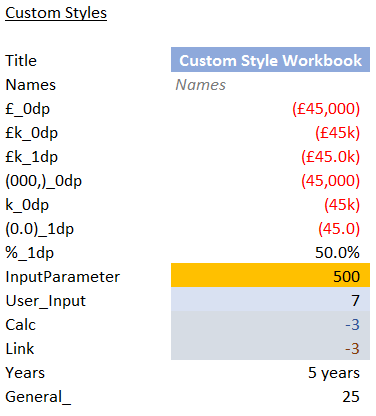Screen dimensions: 376x416
Task: Click the 5 years cell
Action: coord(270,373)
